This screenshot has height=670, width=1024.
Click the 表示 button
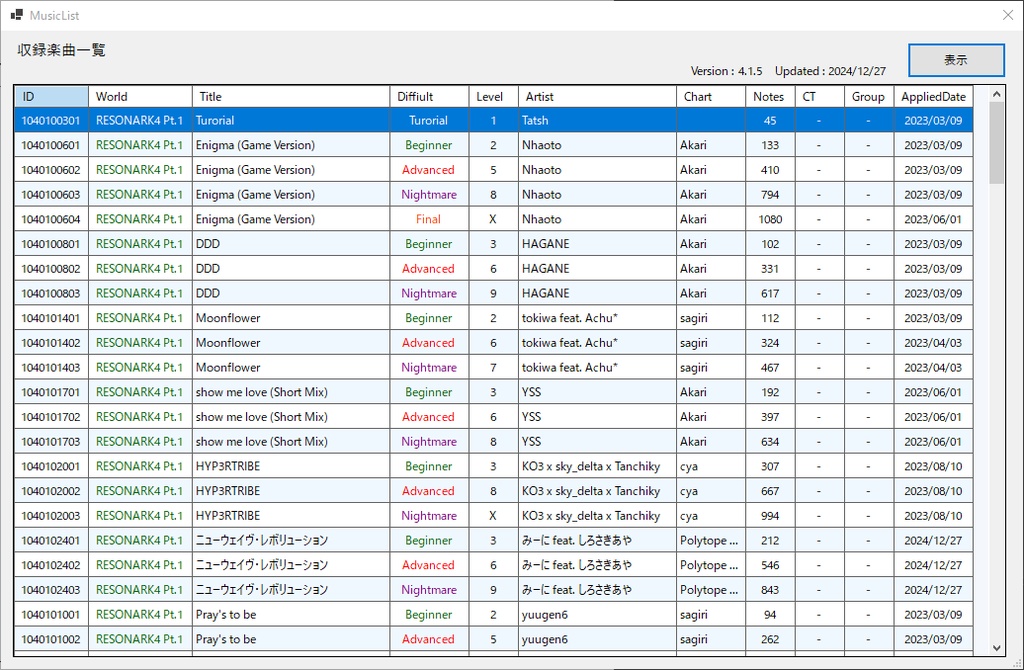(x=955, y=60)
